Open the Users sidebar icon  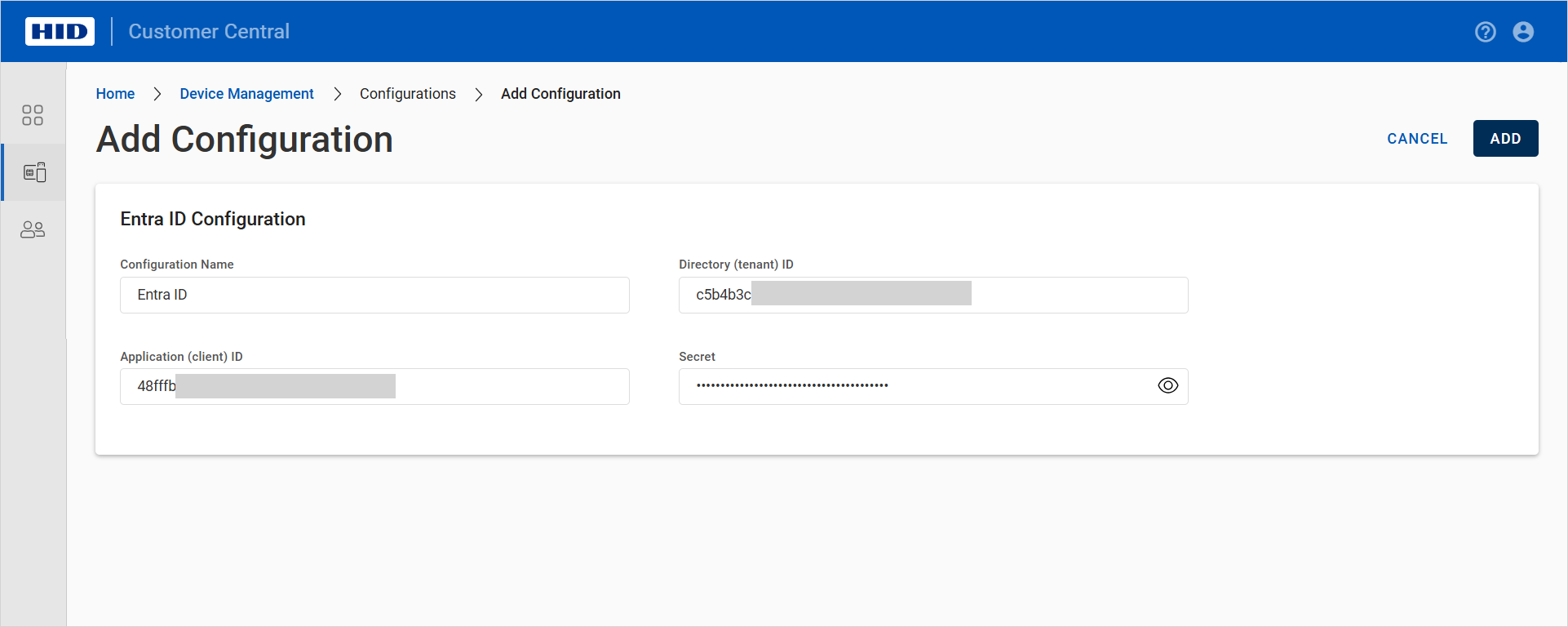click(33, 229)
